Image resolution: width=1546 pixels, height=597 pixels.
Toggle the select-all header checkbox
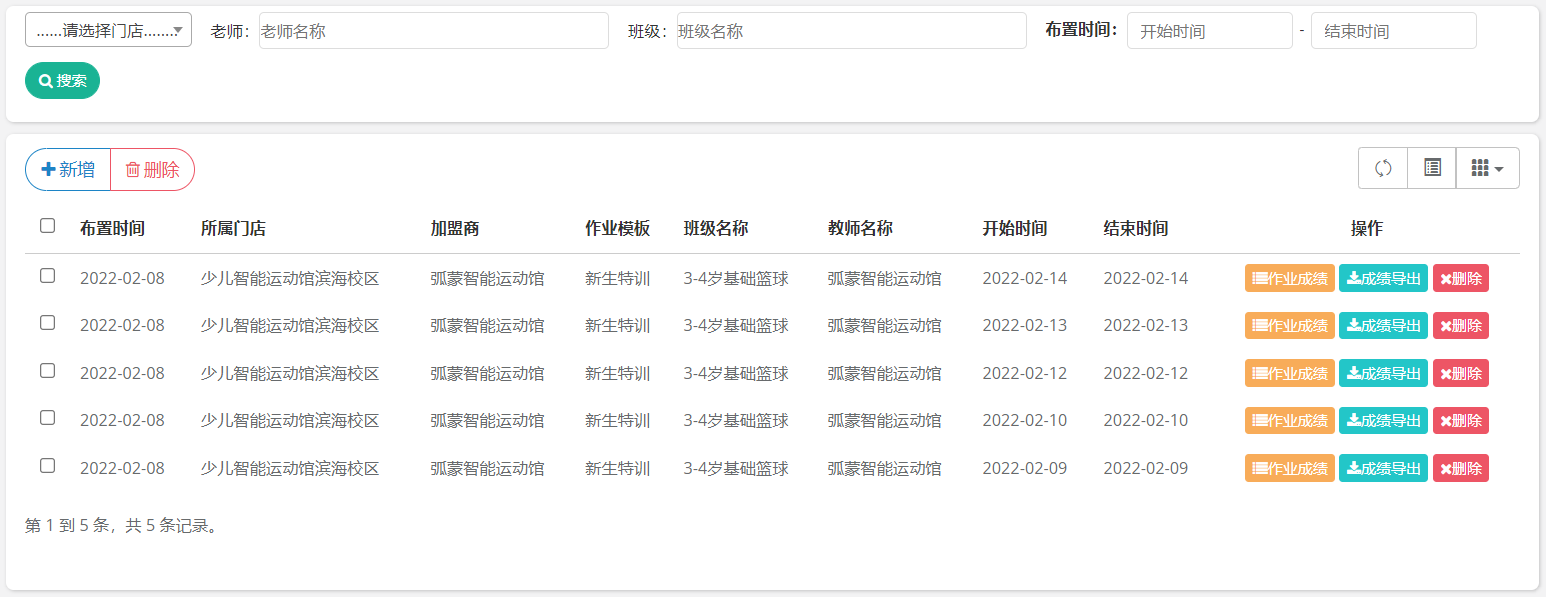(x=47, y=226)
